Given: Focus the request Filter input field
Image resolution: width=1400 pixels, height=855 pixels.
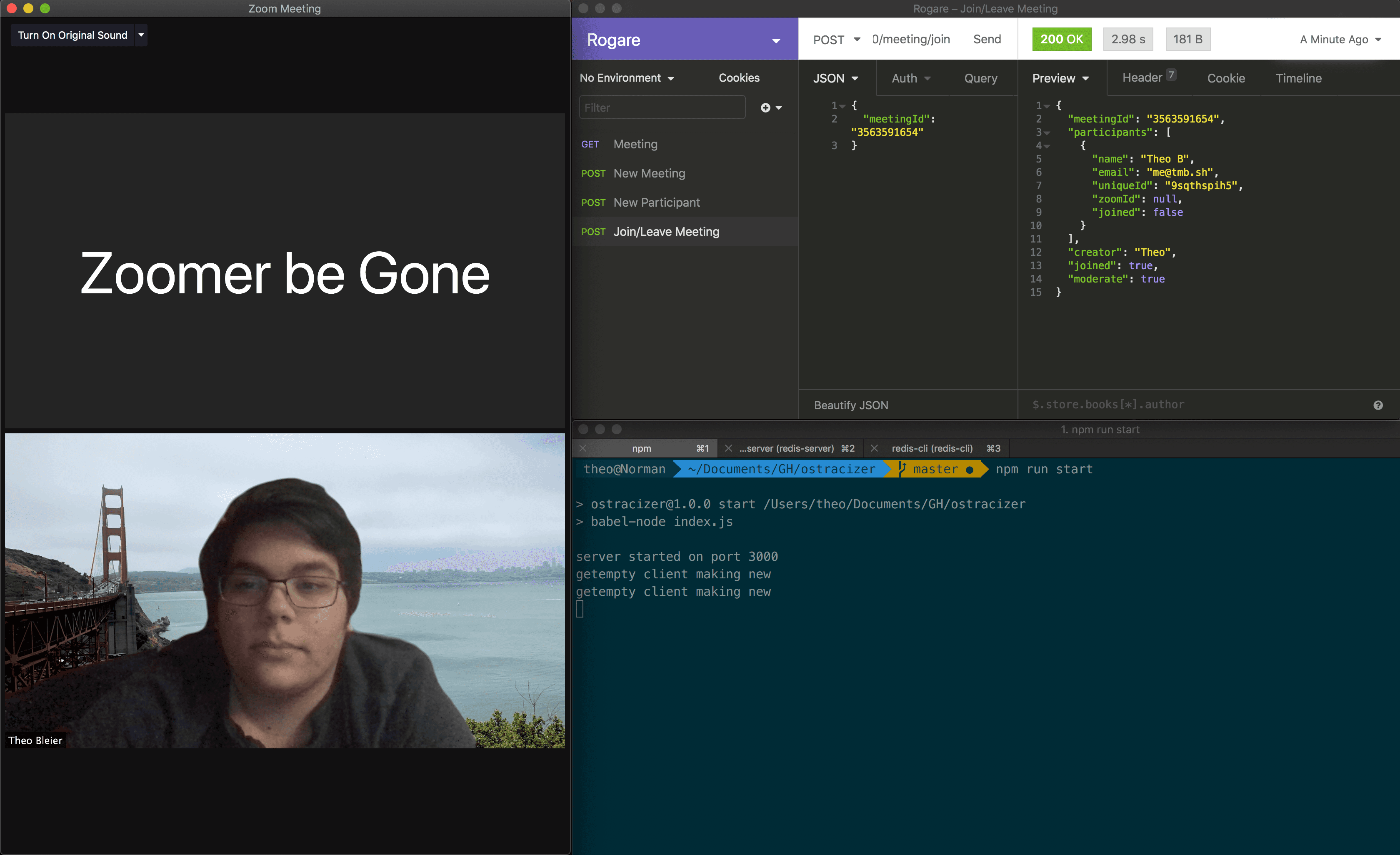Looking at the screenshot, I should (x=662, y=108).
